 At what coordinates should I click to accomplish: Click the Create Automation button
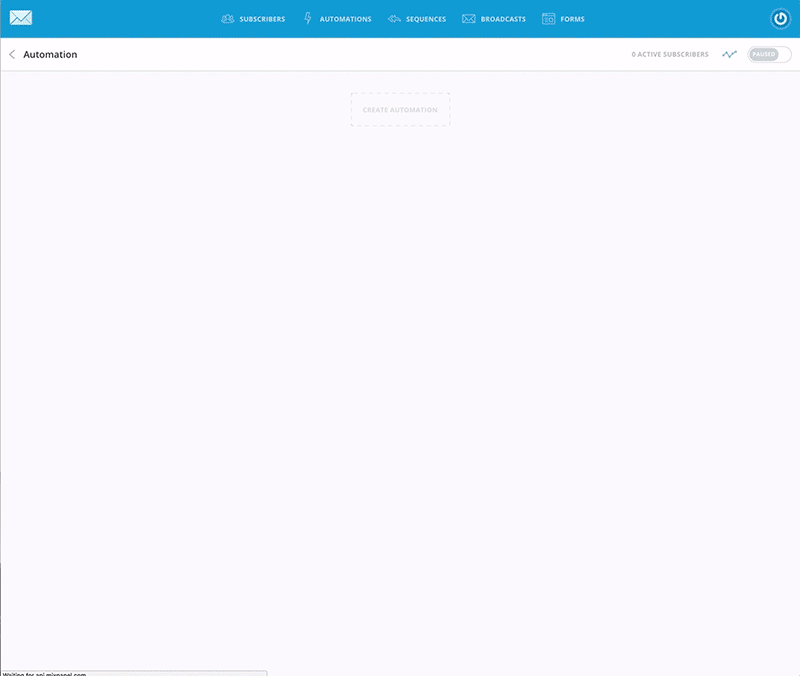tap(400, 110)
